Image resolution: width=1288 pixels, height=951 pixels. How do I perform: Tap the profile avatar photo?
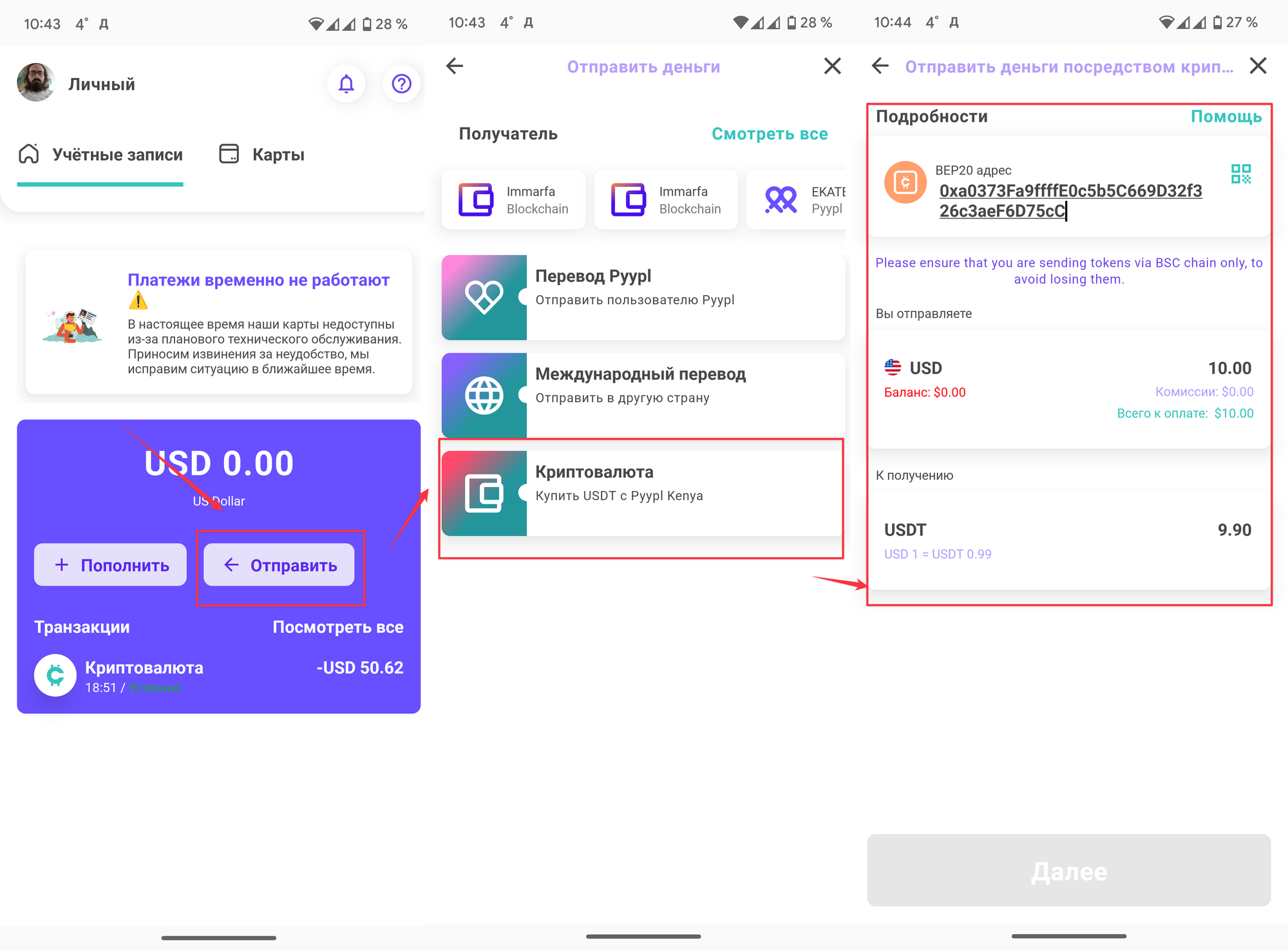[x=36, y=82]
